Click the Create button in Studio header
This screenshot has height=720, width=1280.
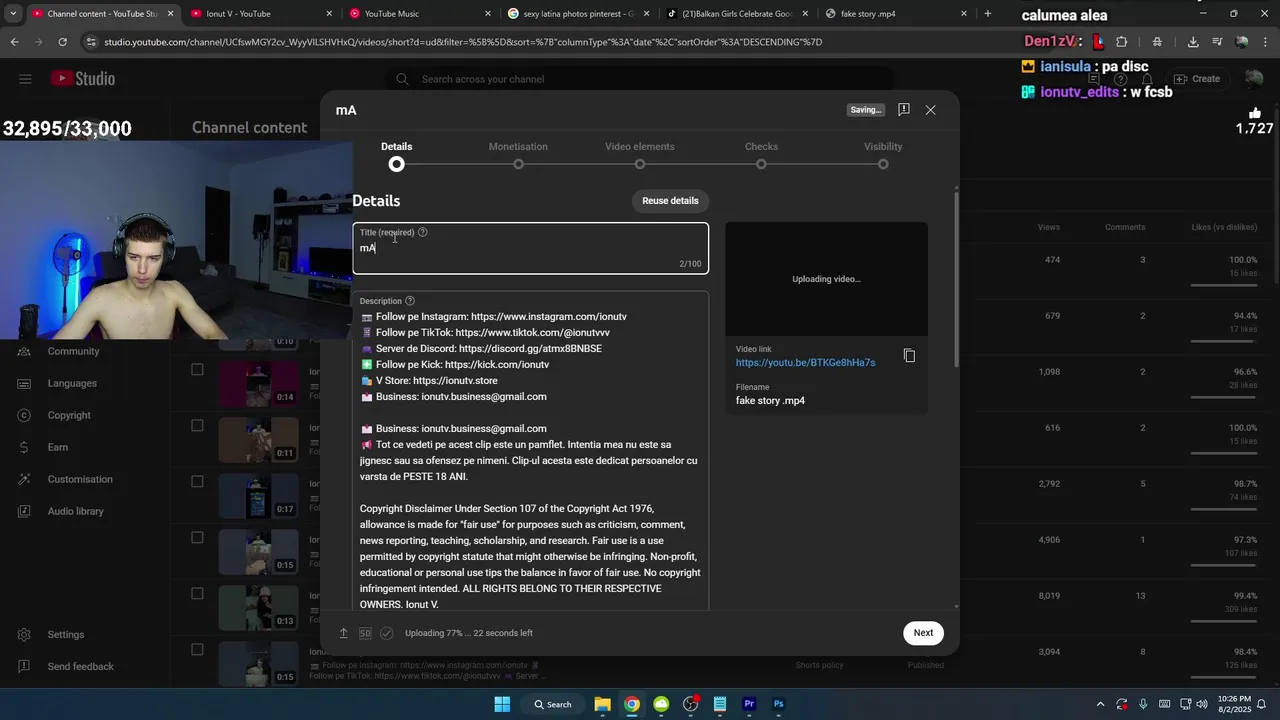click(x=1196, y=79)
